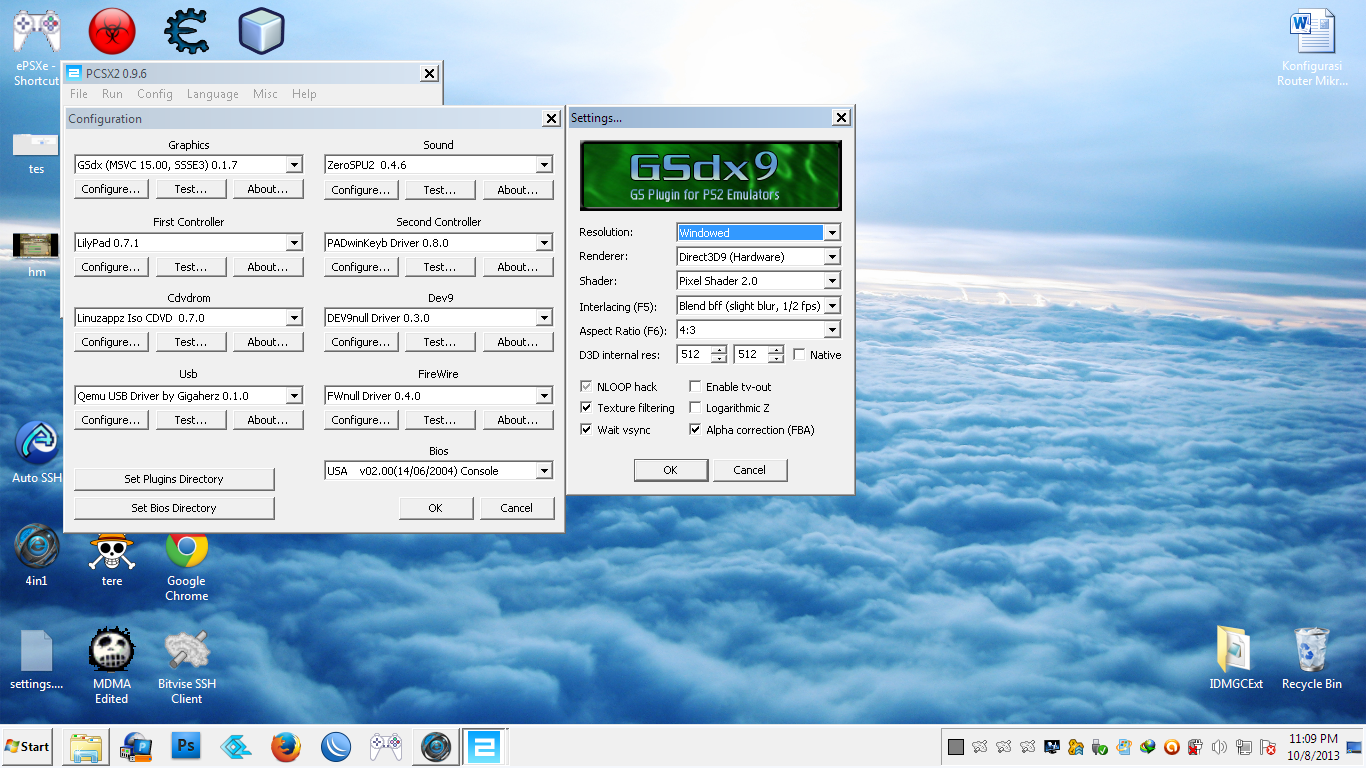The width and height of the screenshot is (1366, 768).
Task: Open the Language menu in PCSX2
Action: pyautogui.click(x=213, y=94)
